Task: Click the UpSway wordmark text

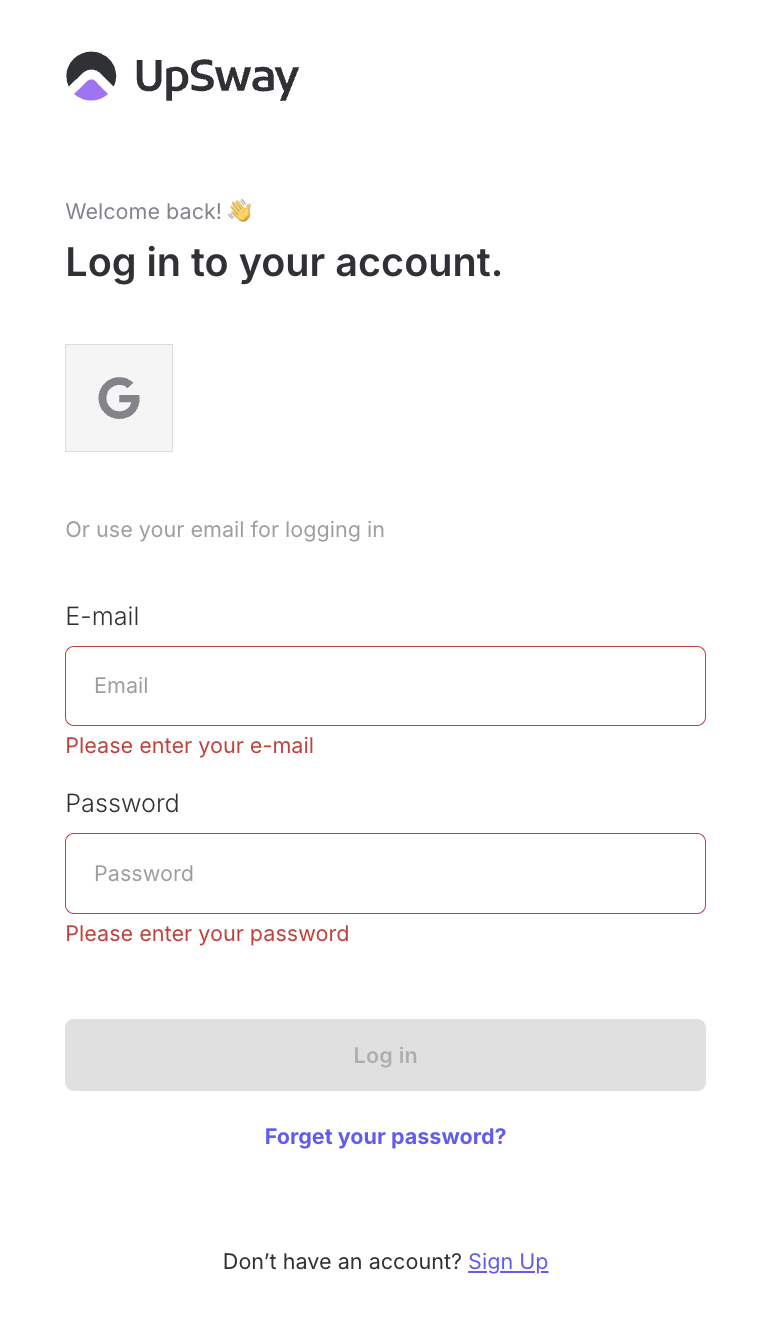Action: click(x=217, y=78)
